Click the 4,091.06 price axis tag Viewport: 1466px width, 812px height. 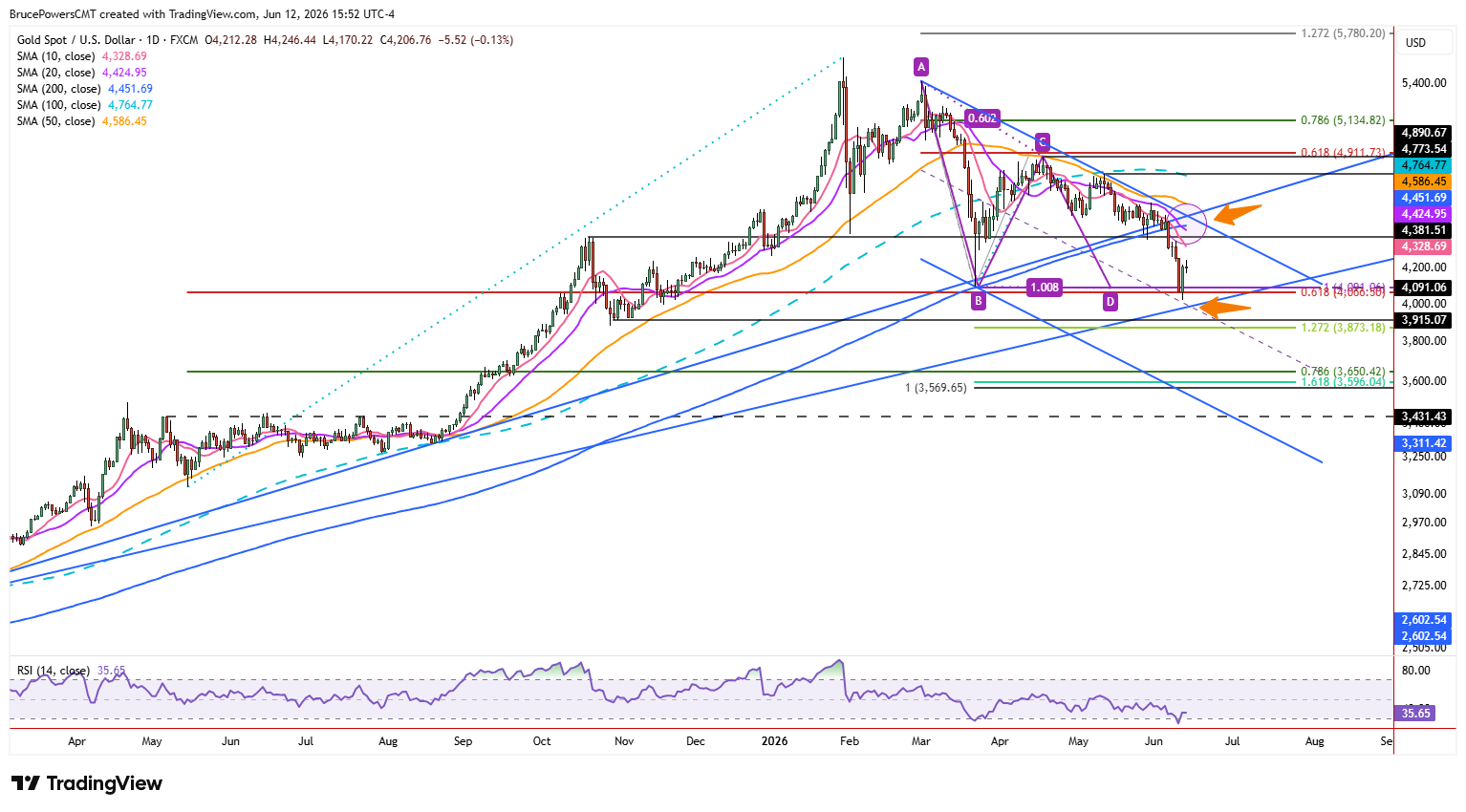pyautogui.click(x=1424, y=288)
